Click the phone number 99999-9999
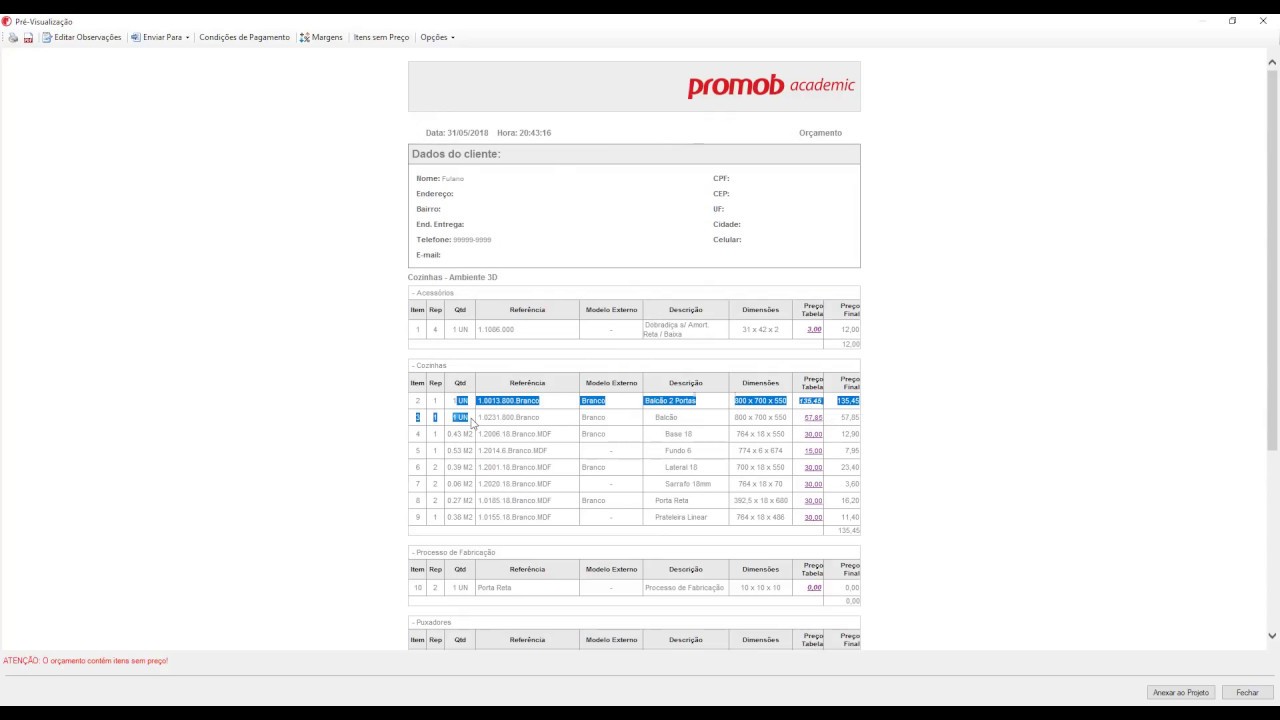 click(x=472, y=240)
